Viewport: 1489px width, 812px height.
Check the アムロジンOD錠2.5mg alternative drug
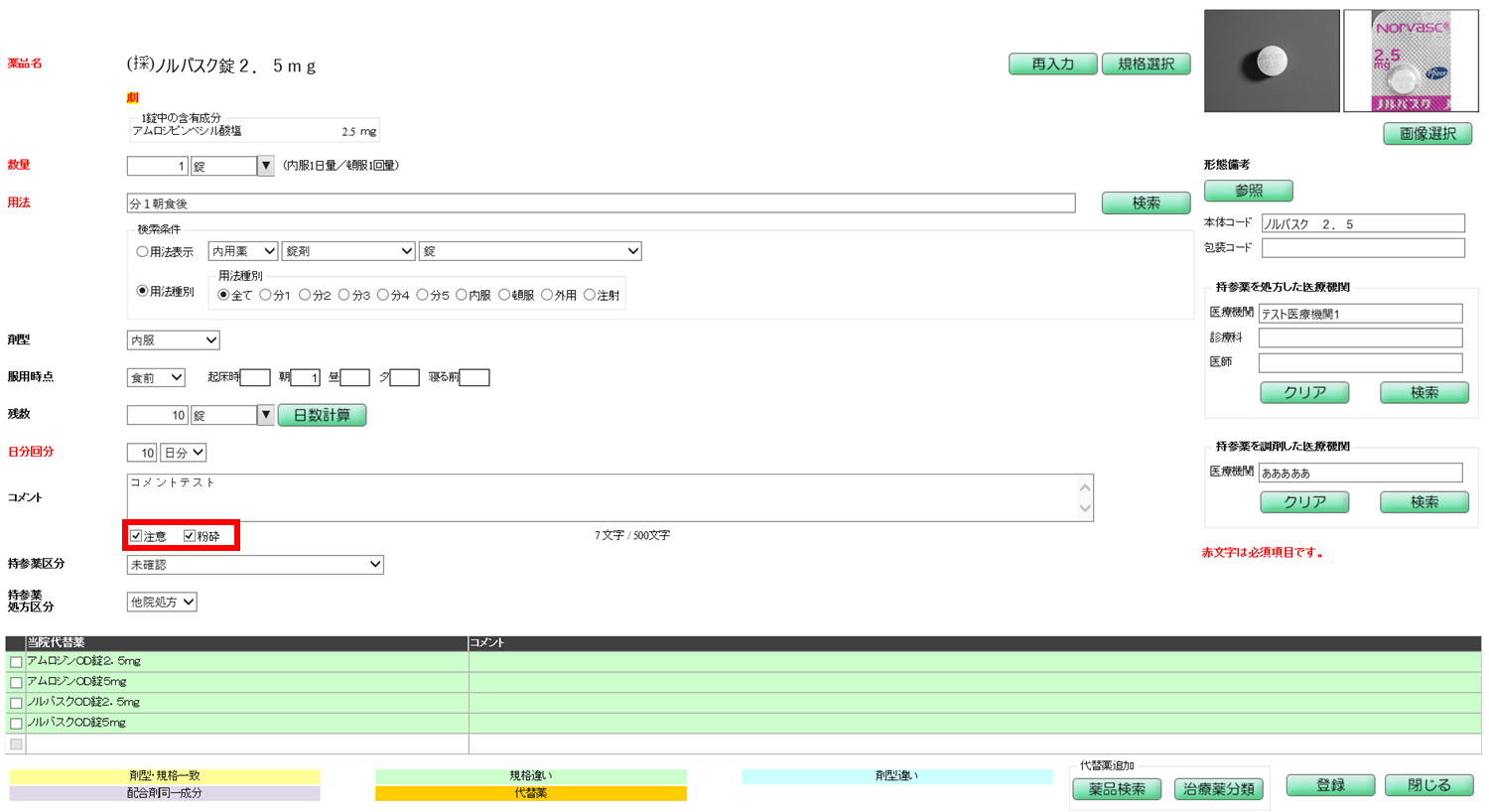(16, 662)
